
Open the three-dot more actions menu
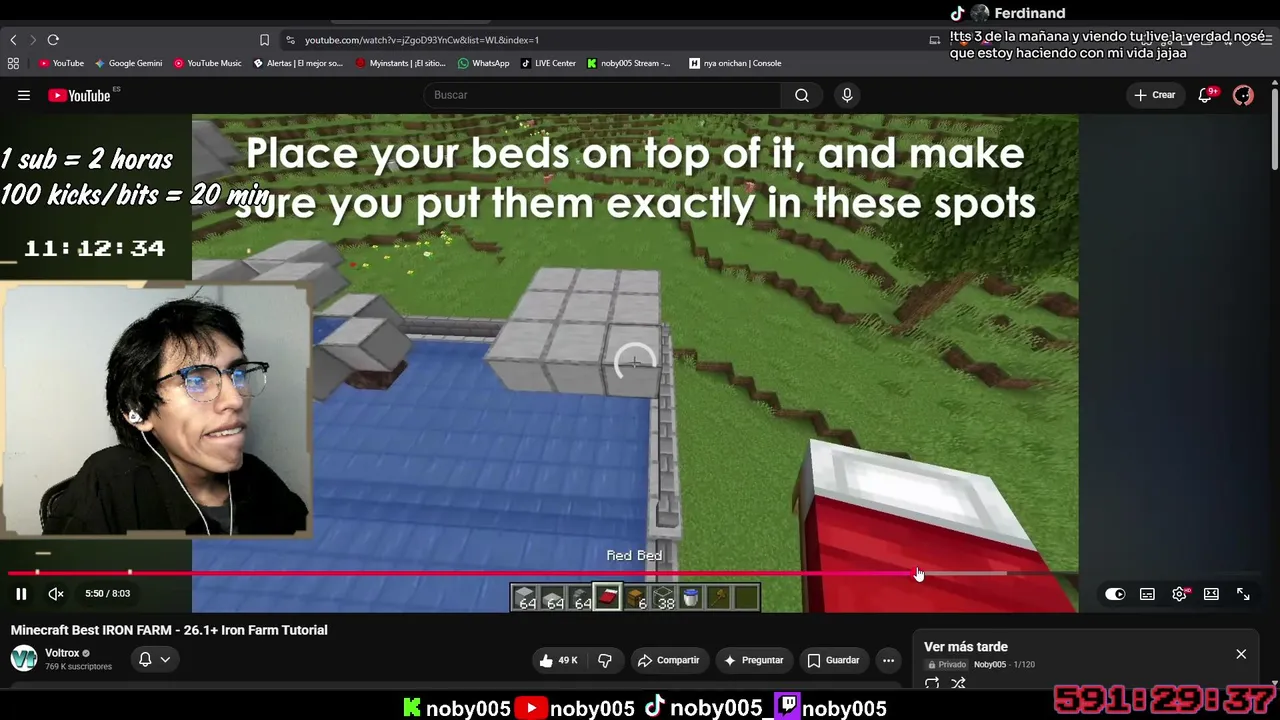(888, 660)
